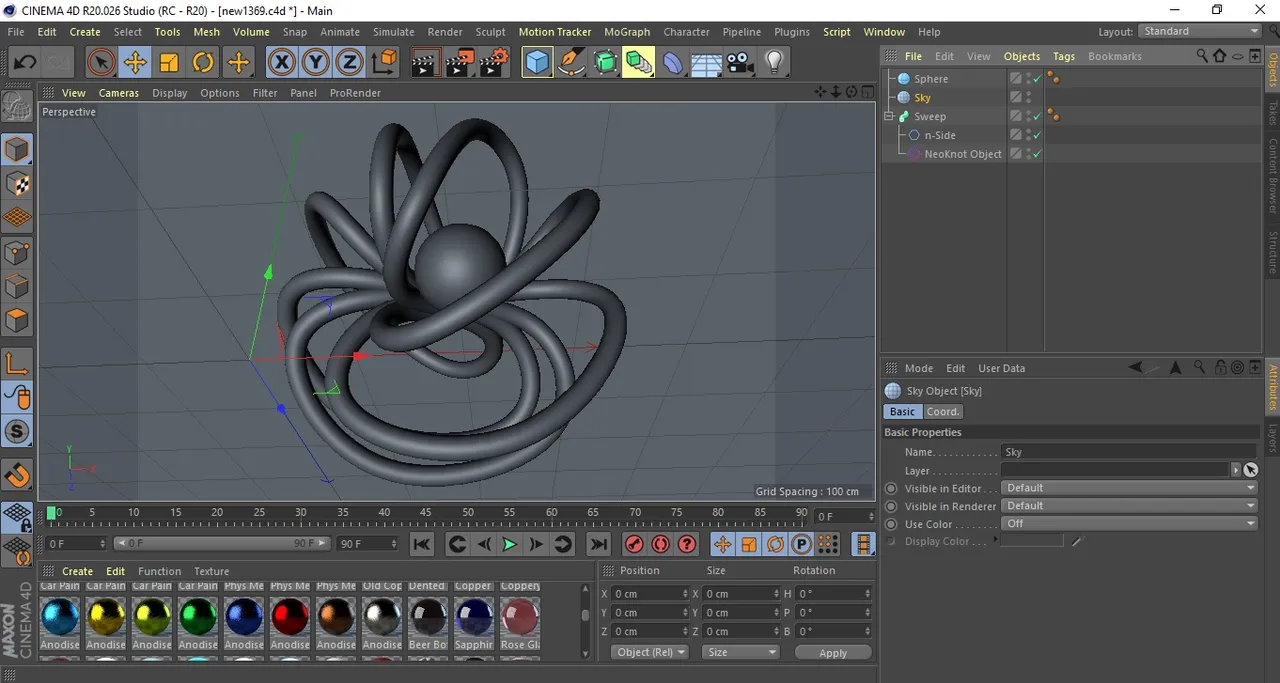Switch to Texture mode

17,184
